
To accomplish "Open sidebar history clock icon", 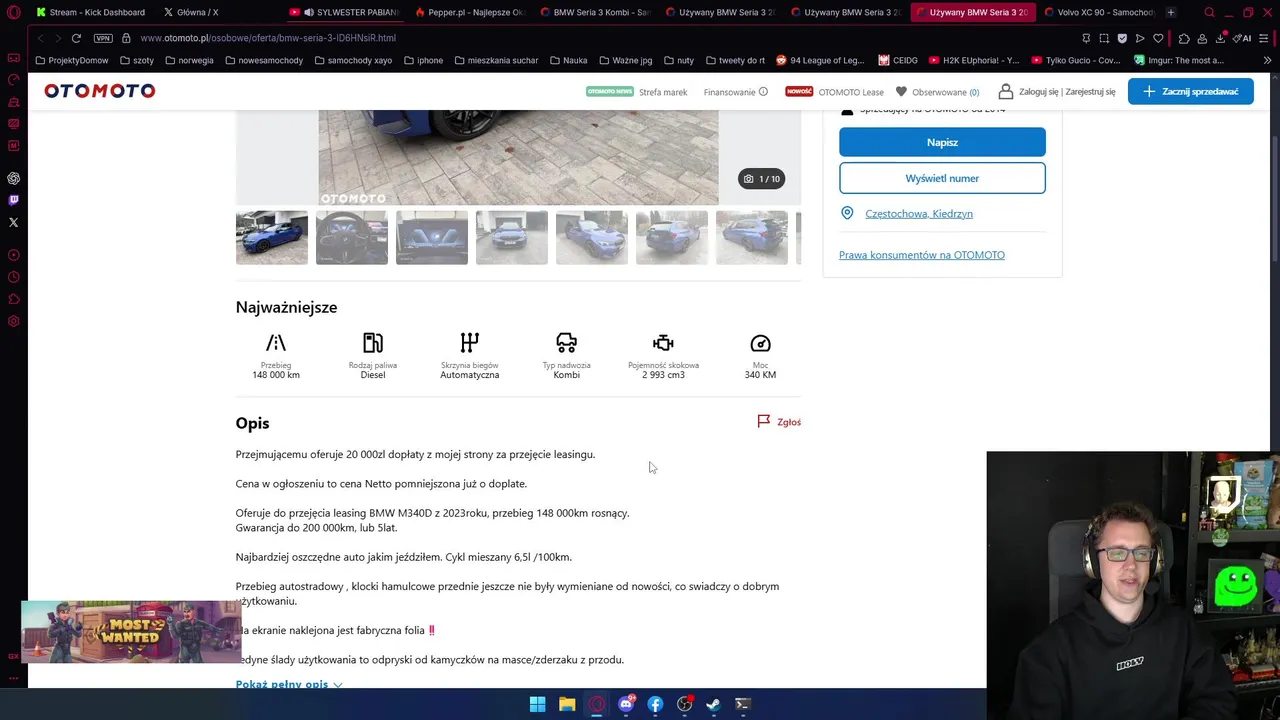I will [x=14, y=277].
